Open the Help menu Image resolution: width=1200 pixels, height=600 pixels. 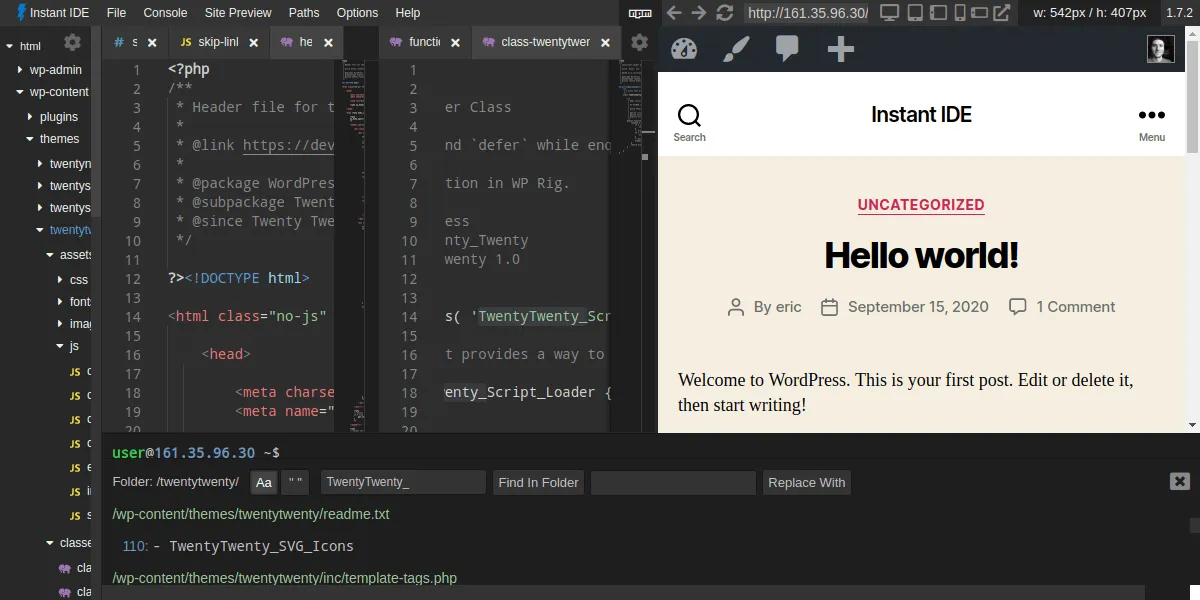click(408, 13)
